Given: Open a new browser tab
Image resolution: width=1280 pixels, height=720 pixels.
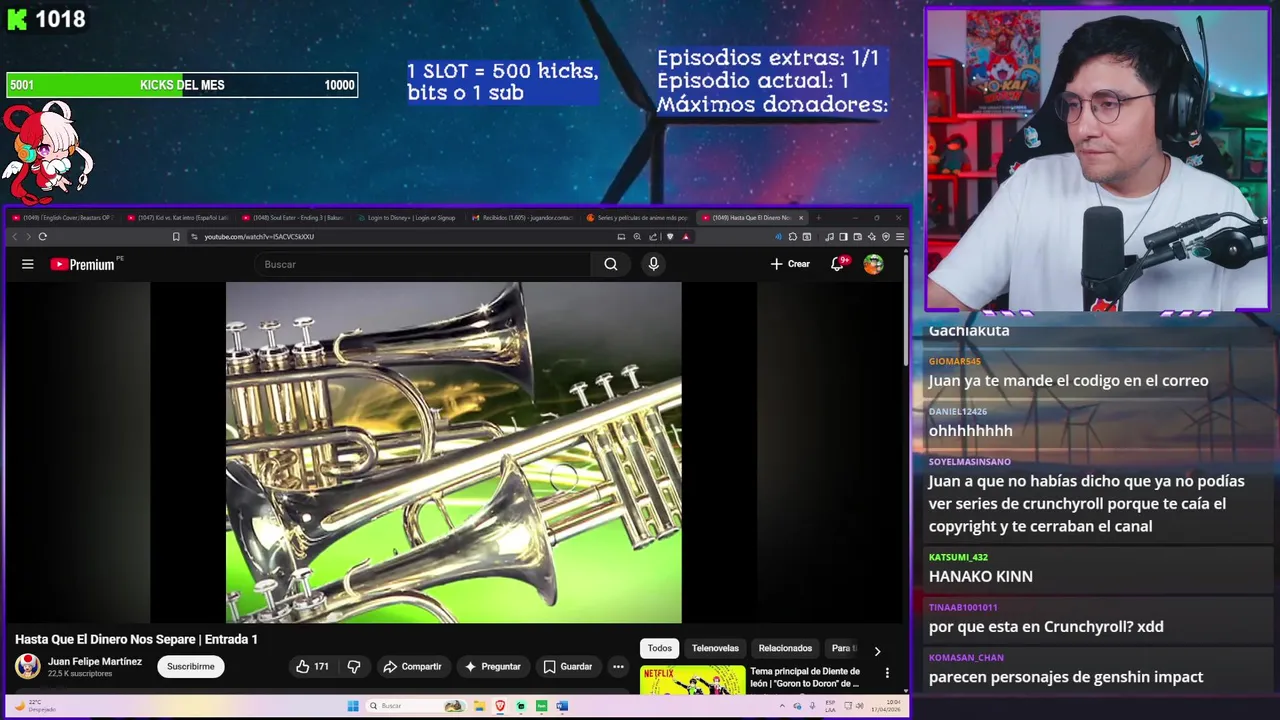Looking at the screenshot, I should pos(818,217).
